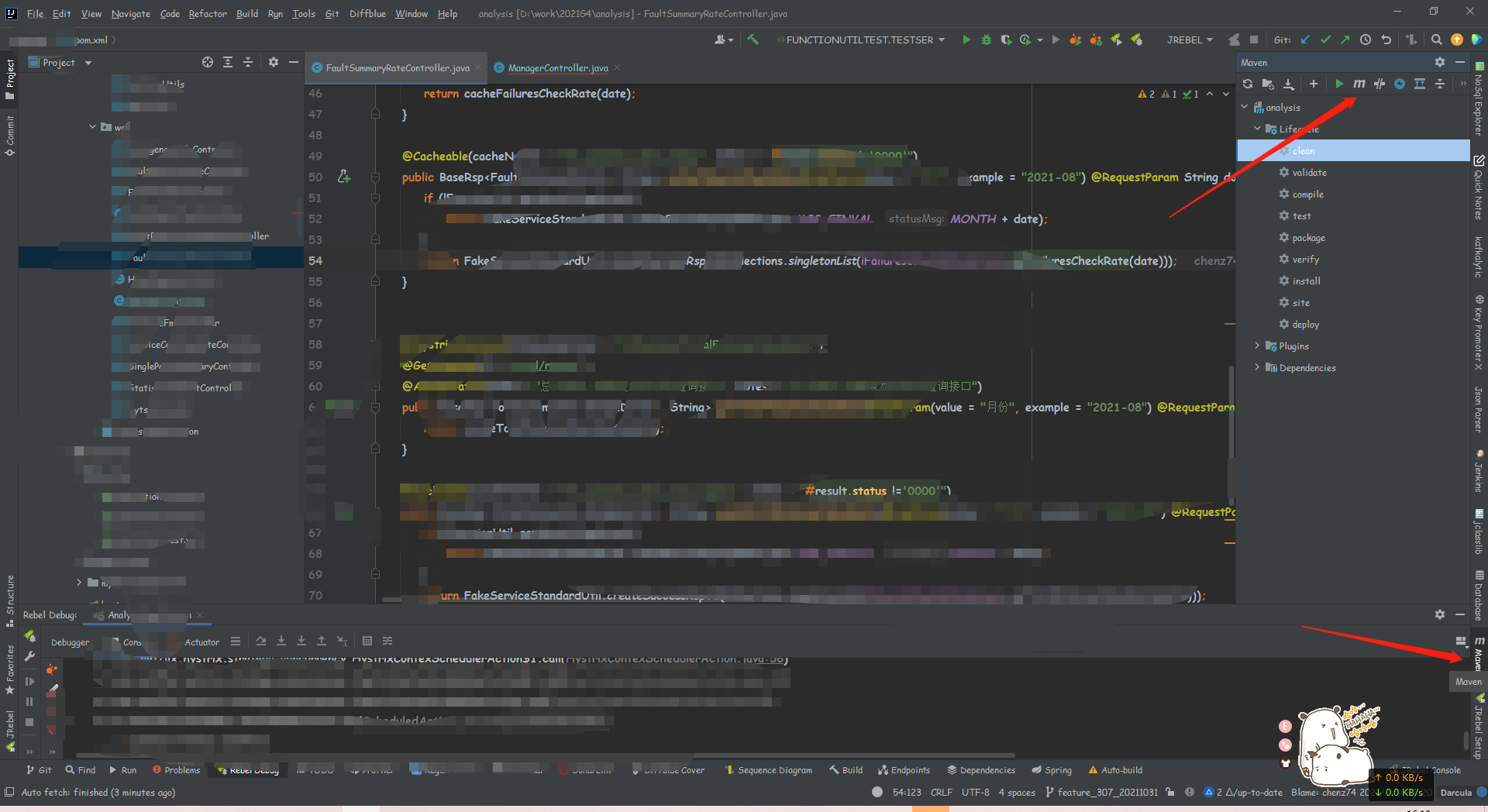Image resolution: width=1488 pixels, height=812 pixels.
Task: Open the Refactor menu
Action: click(208, 13)
